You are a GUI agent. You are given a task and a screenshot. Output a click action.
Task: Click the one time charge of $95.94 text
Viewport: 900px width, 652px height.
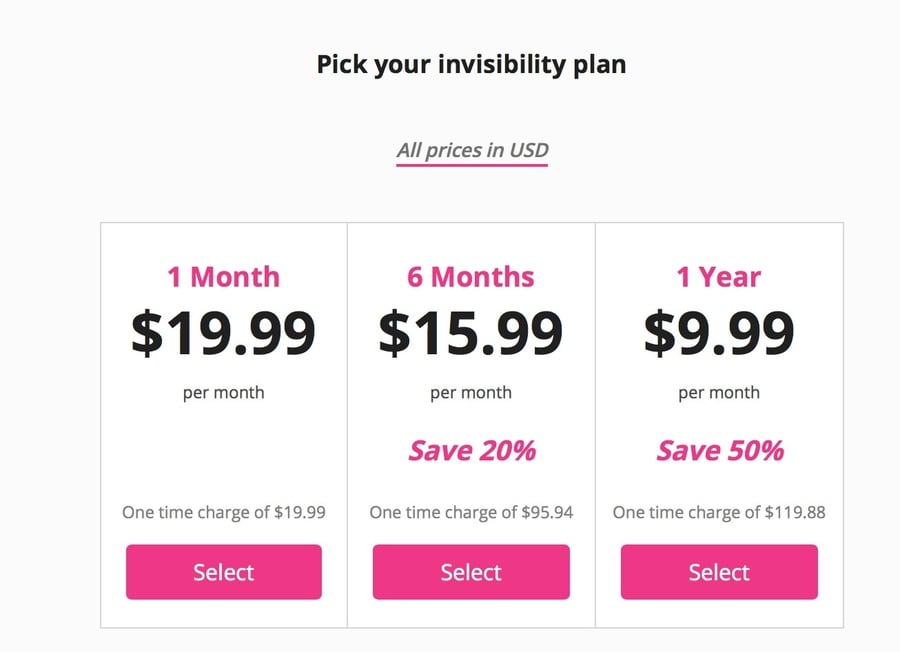(471, 512)
